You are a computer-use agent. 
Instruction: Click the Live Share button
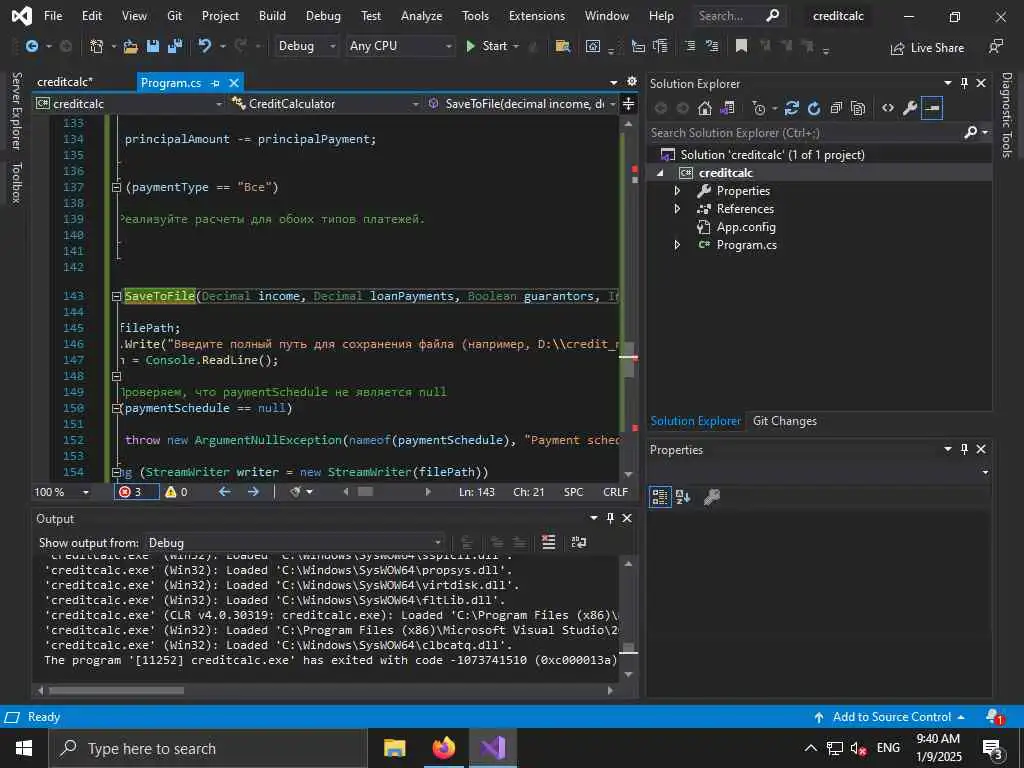point(927,48)
